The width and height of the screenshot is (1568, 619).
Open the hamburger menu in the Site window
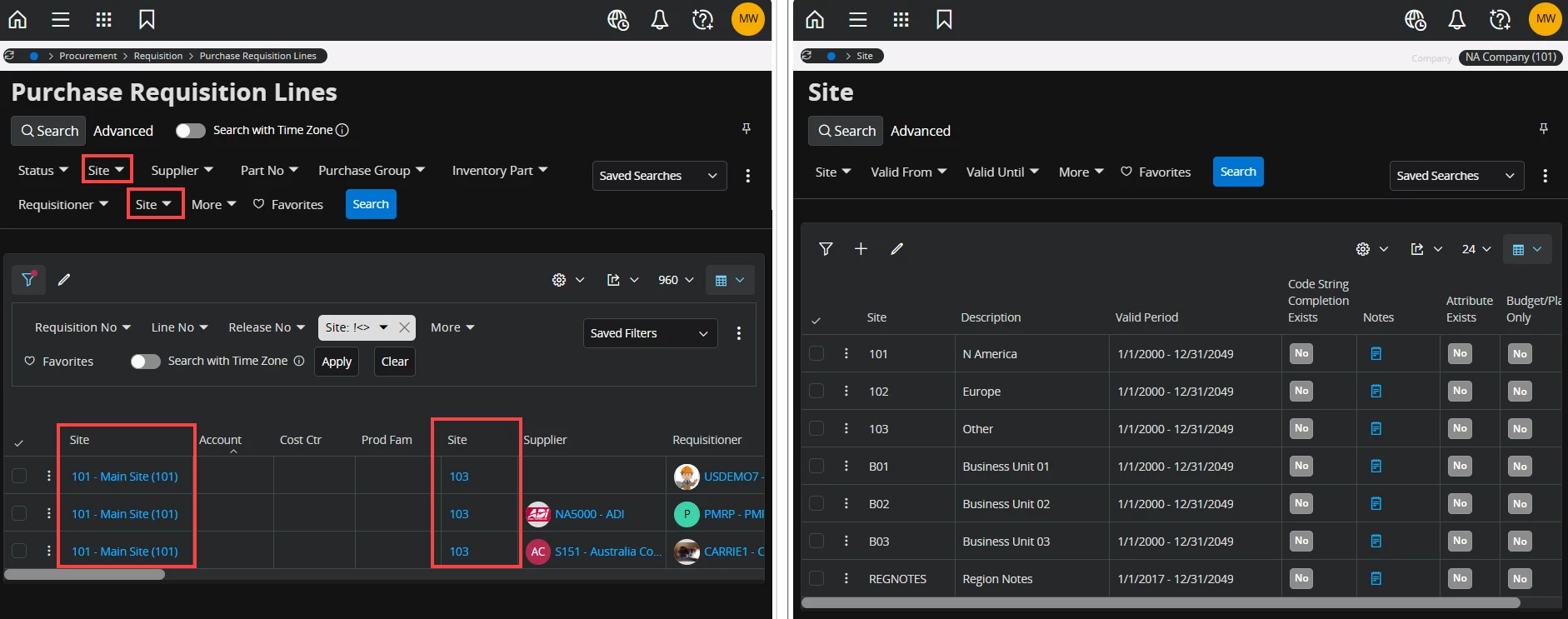(858, 19)
